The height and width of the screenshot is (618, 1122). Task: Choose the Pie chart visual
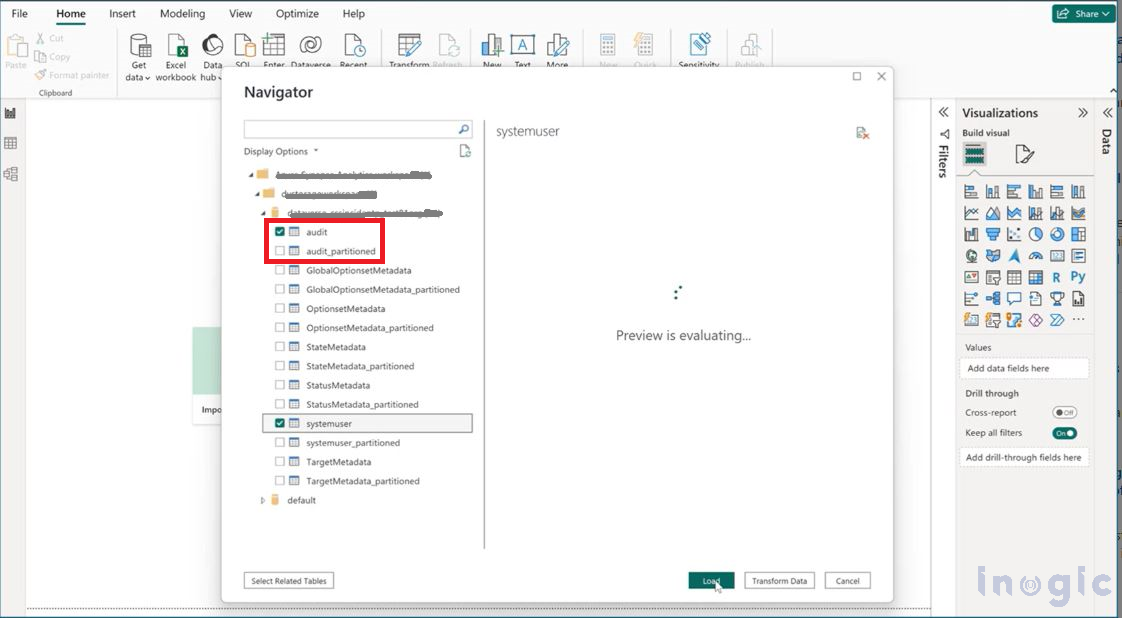(1035, 234)
